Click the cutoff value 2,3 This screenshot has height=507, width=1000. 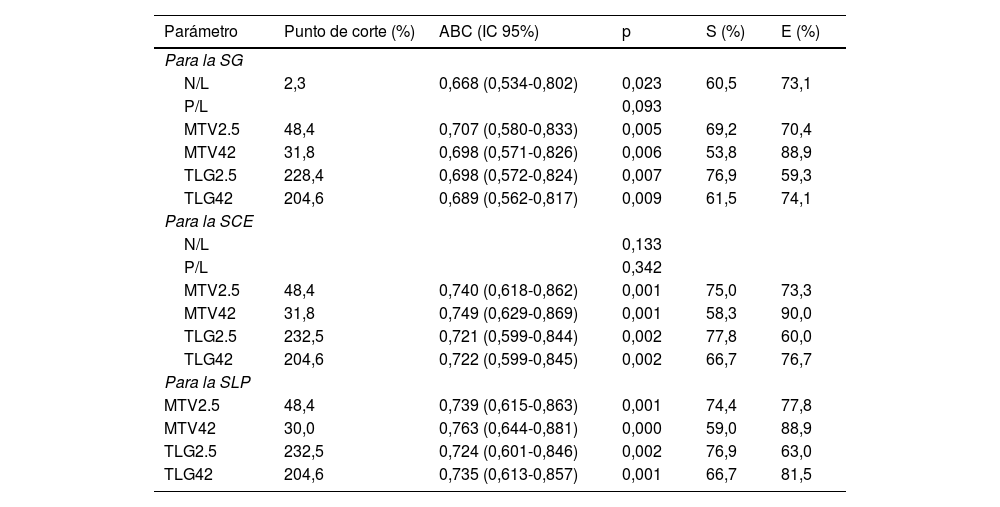[x=295, y=84]
